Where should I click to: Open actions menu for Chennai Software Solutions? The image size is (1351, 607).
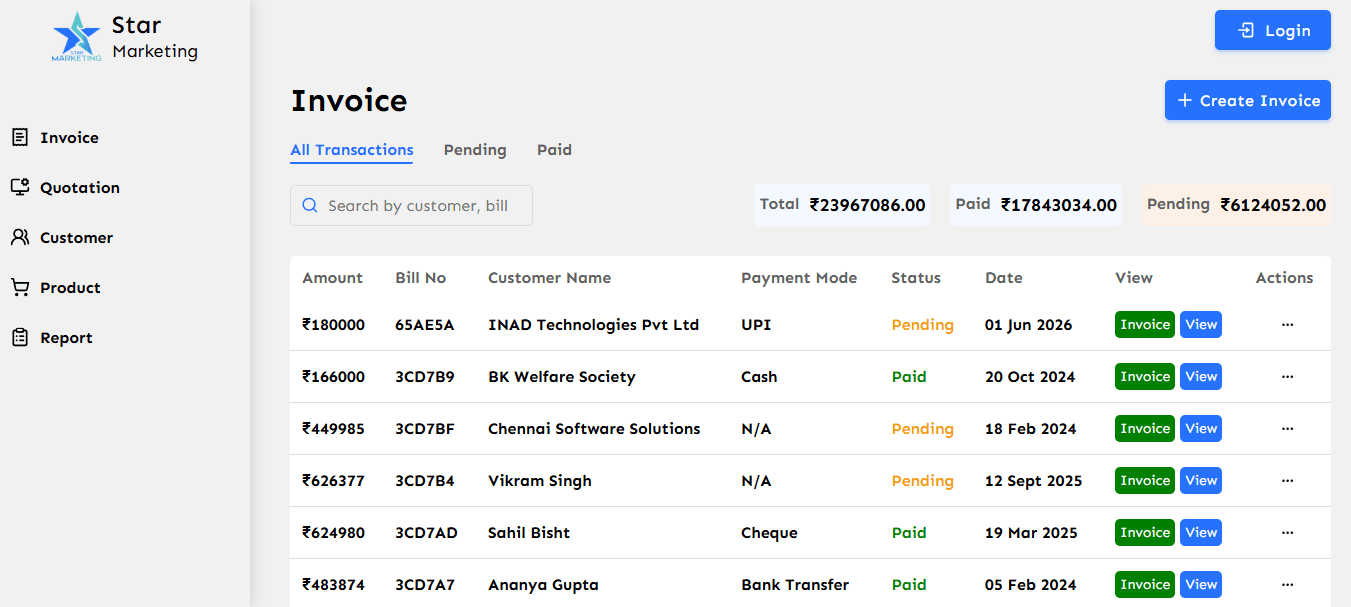[1287, 429]
